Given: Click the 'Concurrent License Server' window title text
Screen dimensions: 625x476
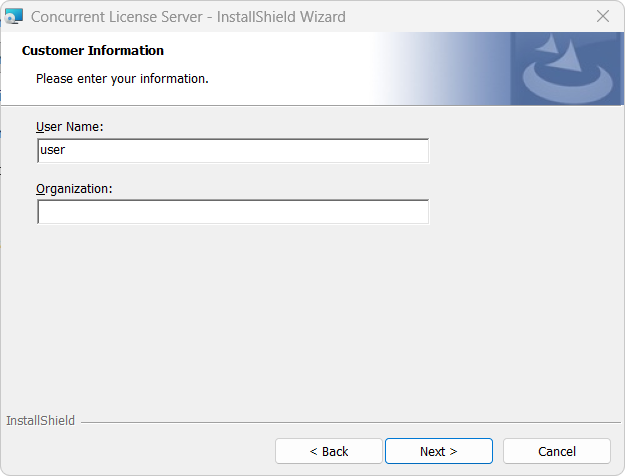Looking at the screenshot, I should tap(117, 17).
